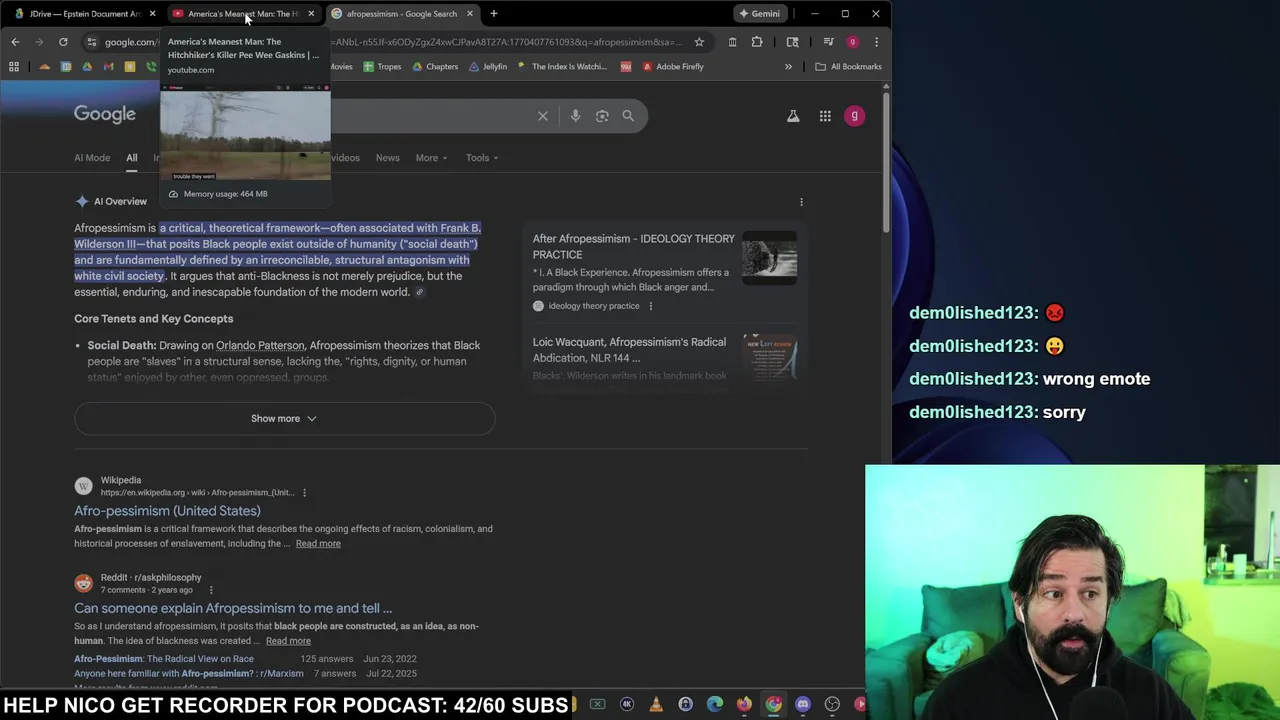1280x720 pixels.
Task: Open Reddit result three-dot menu
Action: click(210, 590)
